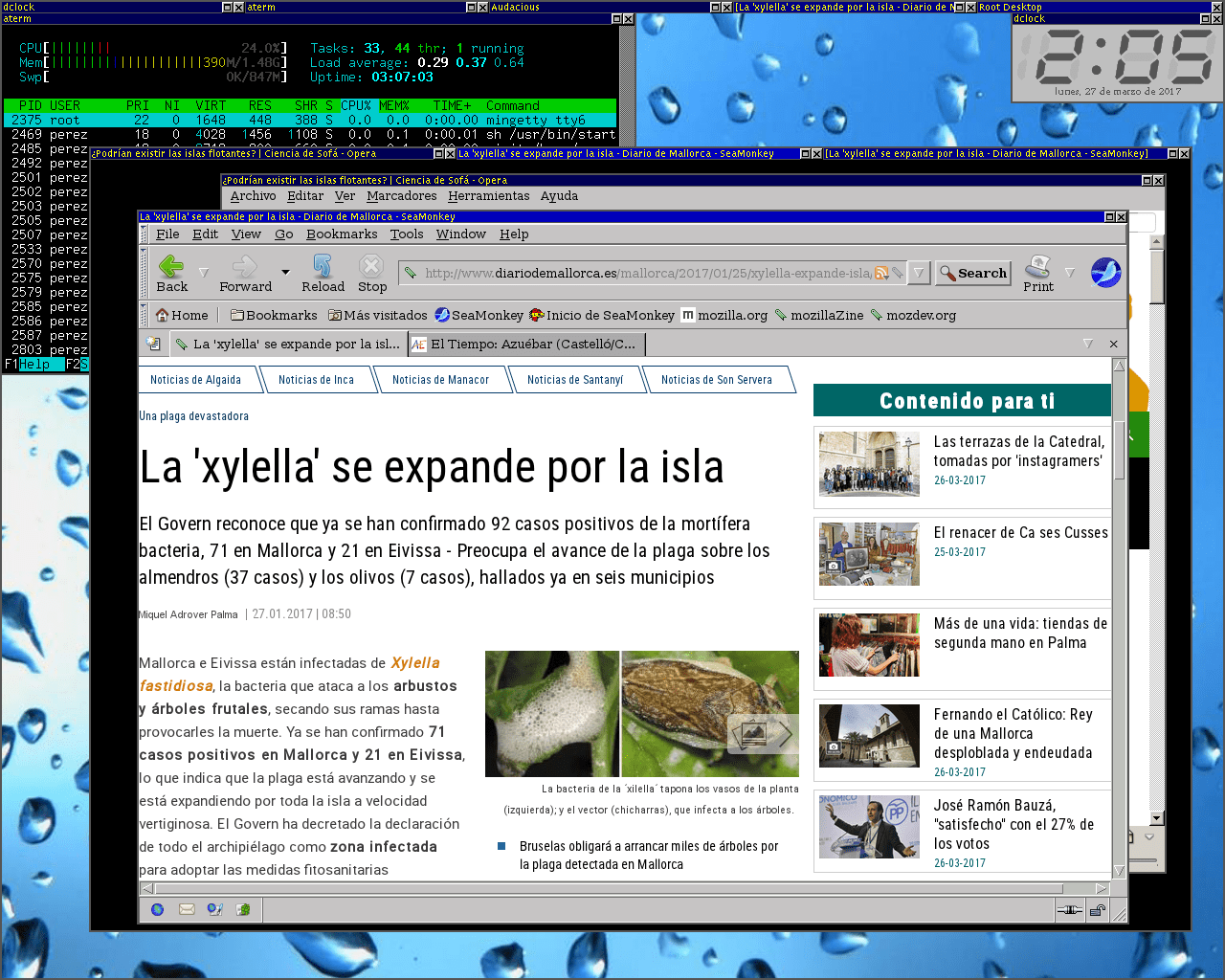This screenshot has width=1225, height=980.
Task: Click F1 Help in the htop footer
Action: point(28,364)
